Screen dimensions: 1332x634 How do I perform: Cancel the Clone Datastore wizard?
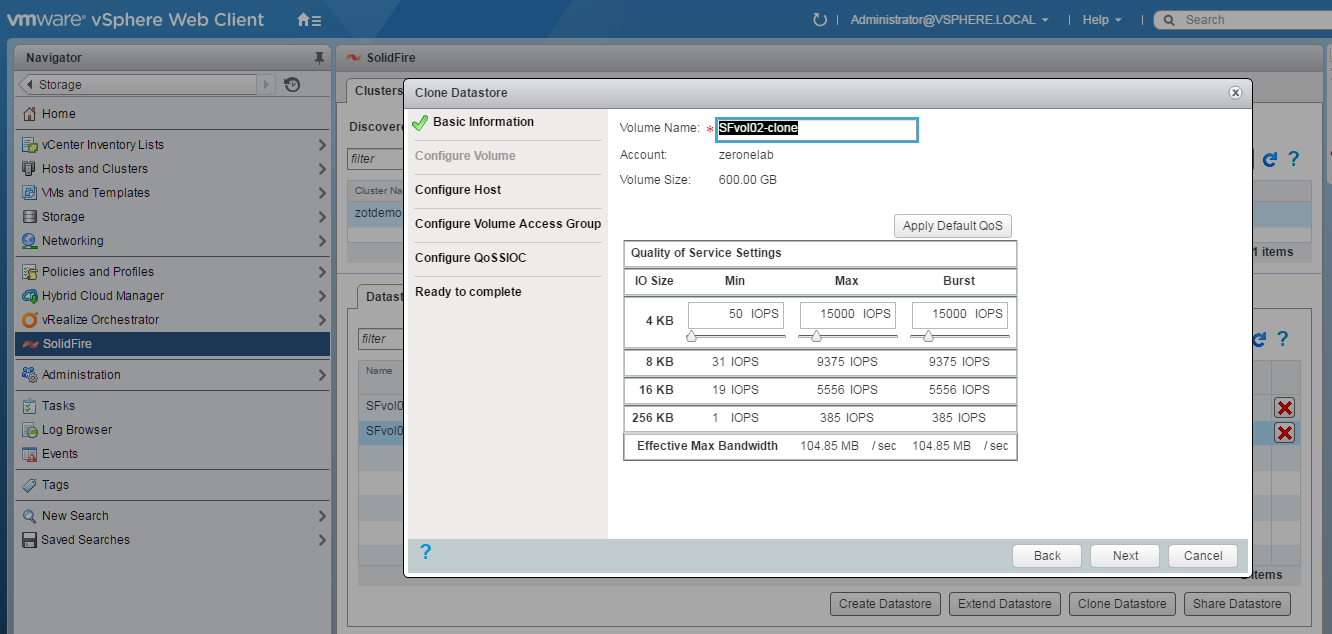pos(1203,556)
